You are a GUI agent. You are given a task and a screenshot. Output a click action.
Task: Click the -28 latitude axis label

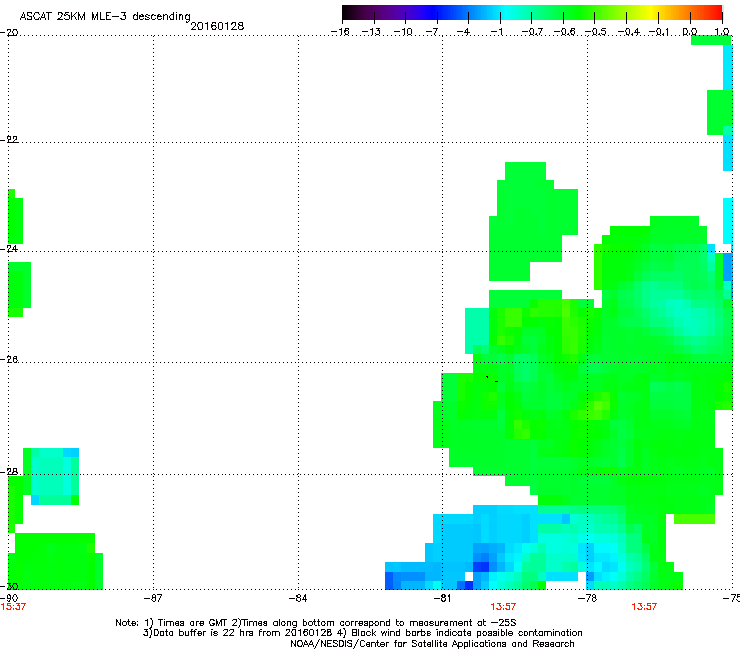9,472
